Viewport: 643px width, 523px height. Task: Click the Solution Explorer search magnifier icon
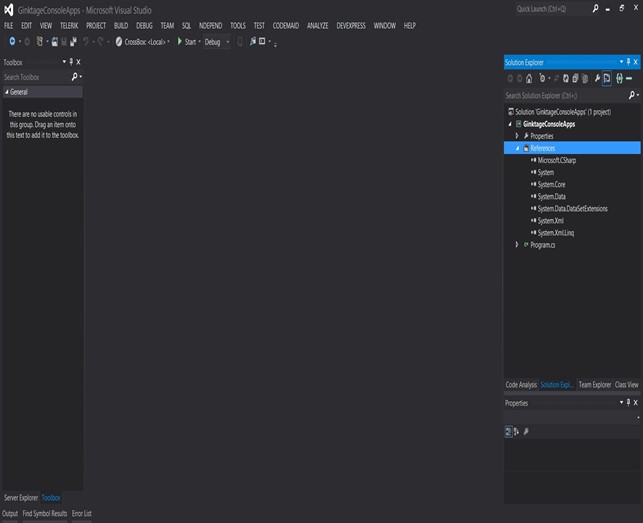(x=632, y=96)
